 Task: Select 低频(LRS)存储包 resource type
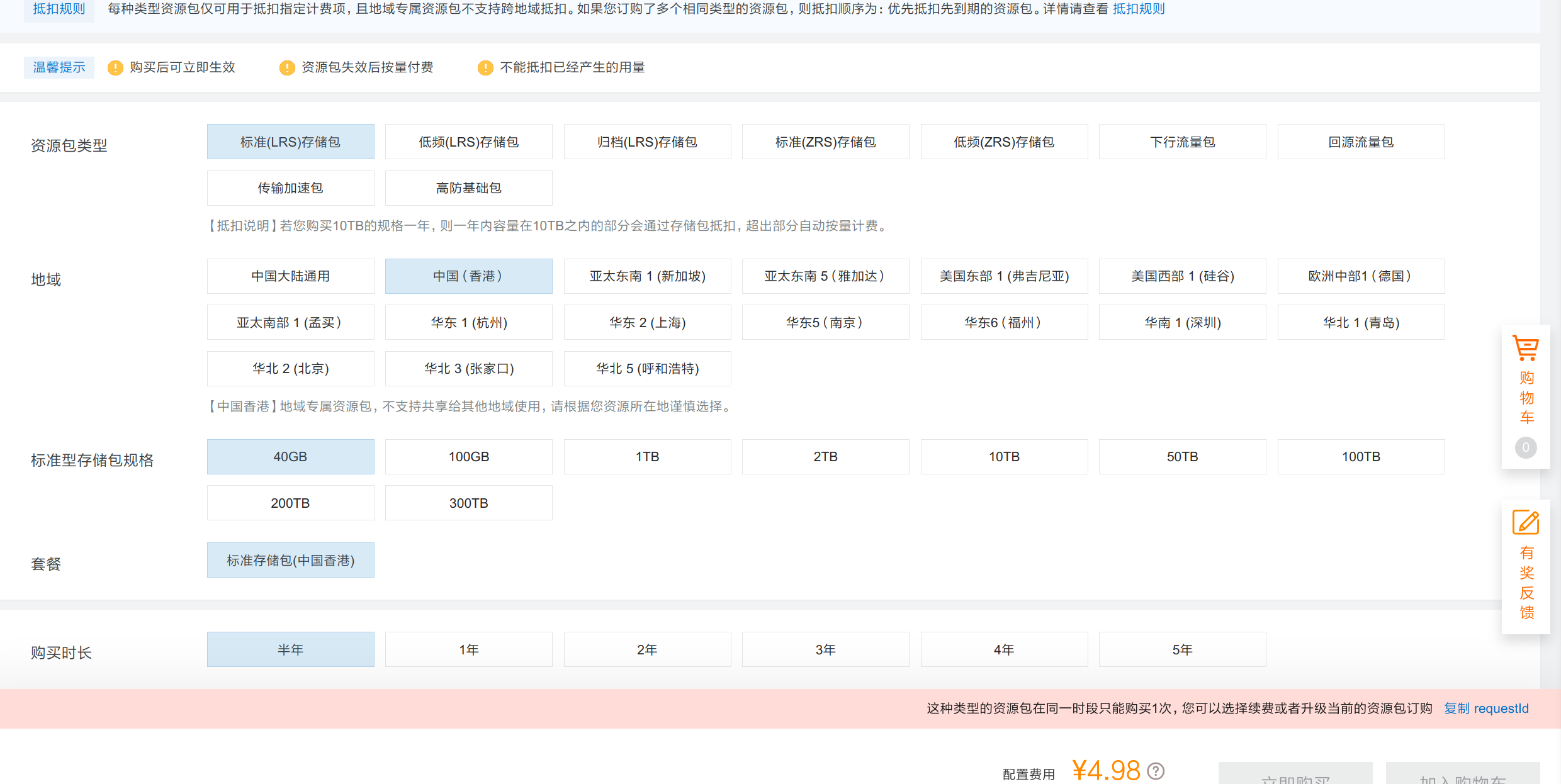click(x=468, y=142)
